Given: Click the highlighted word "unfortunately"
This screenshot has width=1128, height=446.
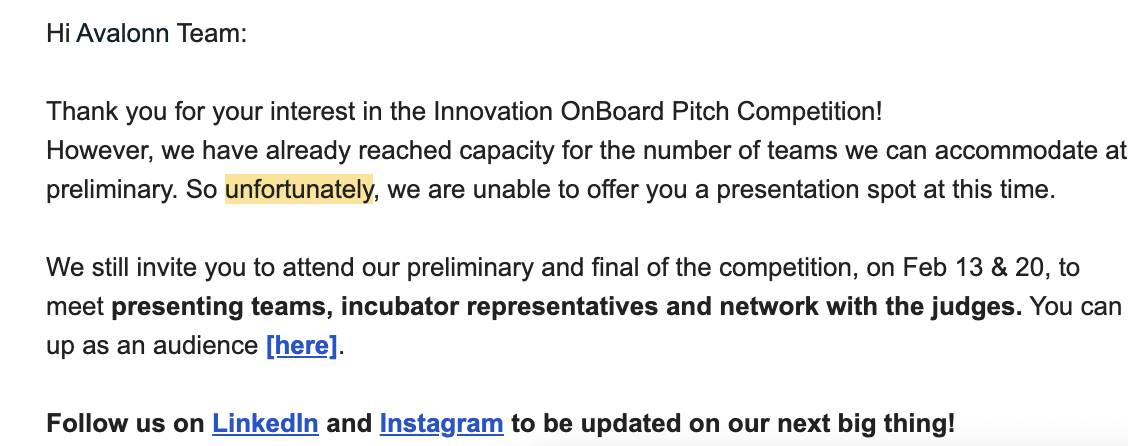Looking at the screenshot, I should point(299,190).
